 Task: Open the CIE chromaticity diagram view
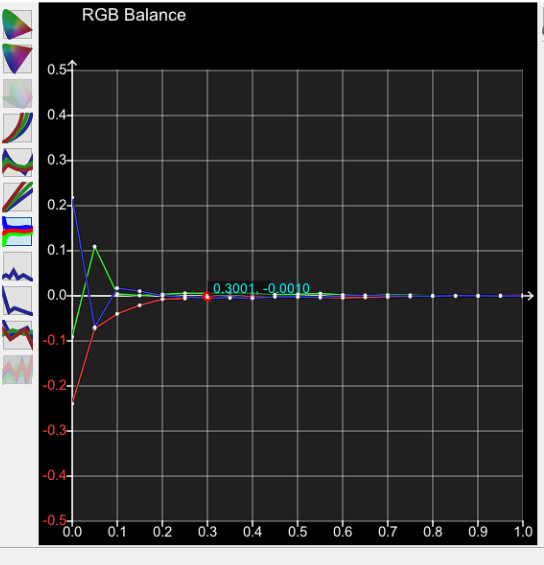[17, 25]
